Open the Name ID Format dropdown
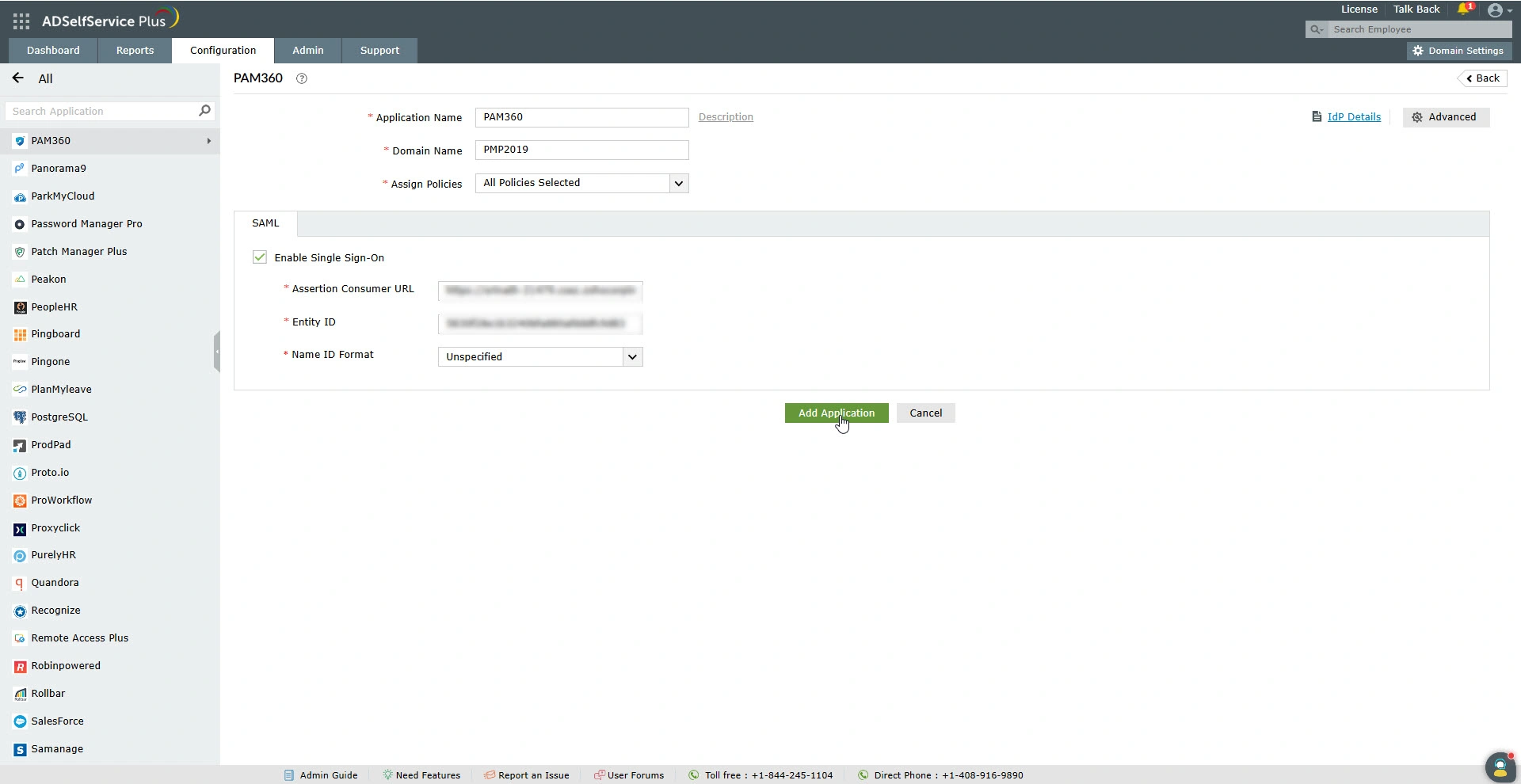 coord(632,356)
